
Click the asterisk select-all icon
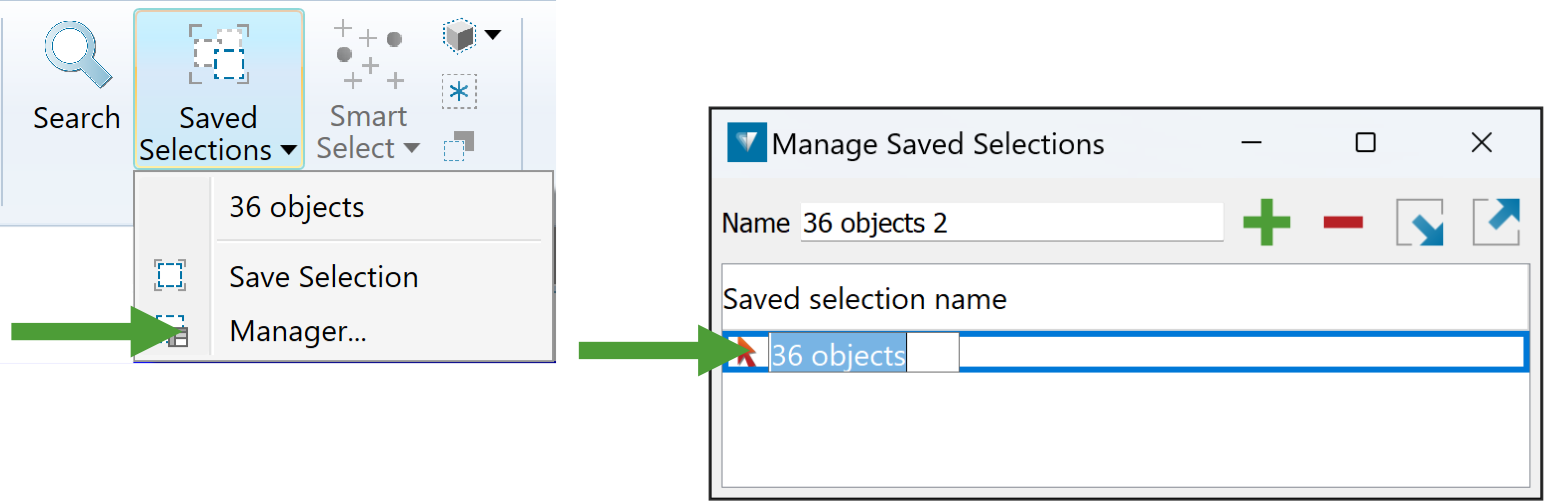[x=459, y=92]
